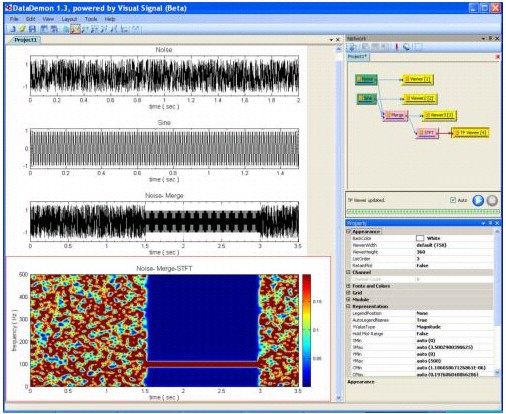Switch to the Project1 document tab
506x414 pixels.
(x=25, y=40)
